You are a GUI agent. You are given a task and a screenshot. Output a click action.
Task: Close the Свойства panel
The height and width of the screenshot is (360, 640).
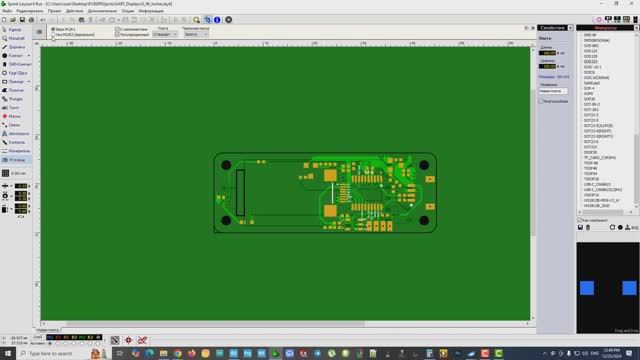(570, 28)
